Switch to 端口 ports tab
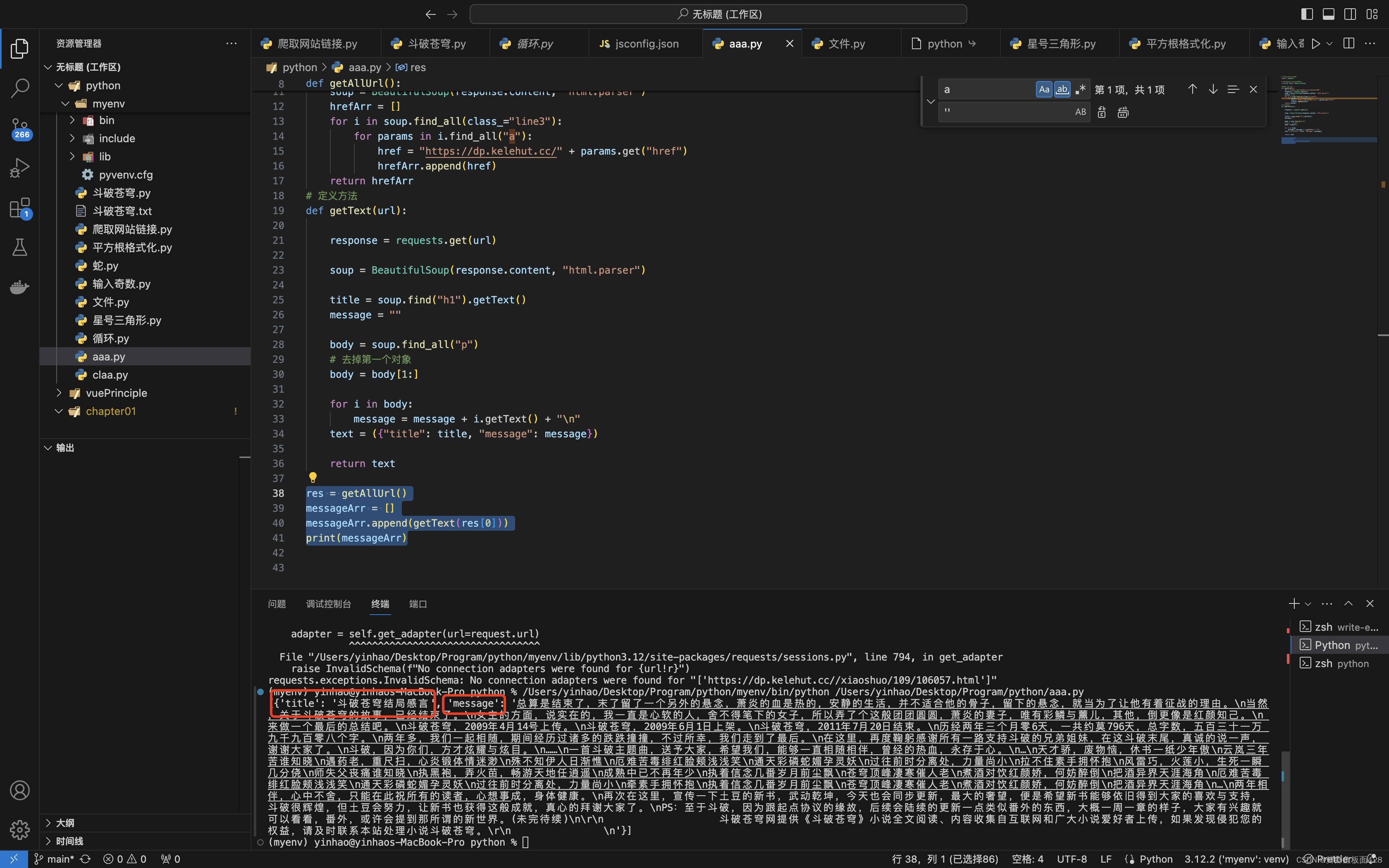1389x868 pixels. (418, 604)
